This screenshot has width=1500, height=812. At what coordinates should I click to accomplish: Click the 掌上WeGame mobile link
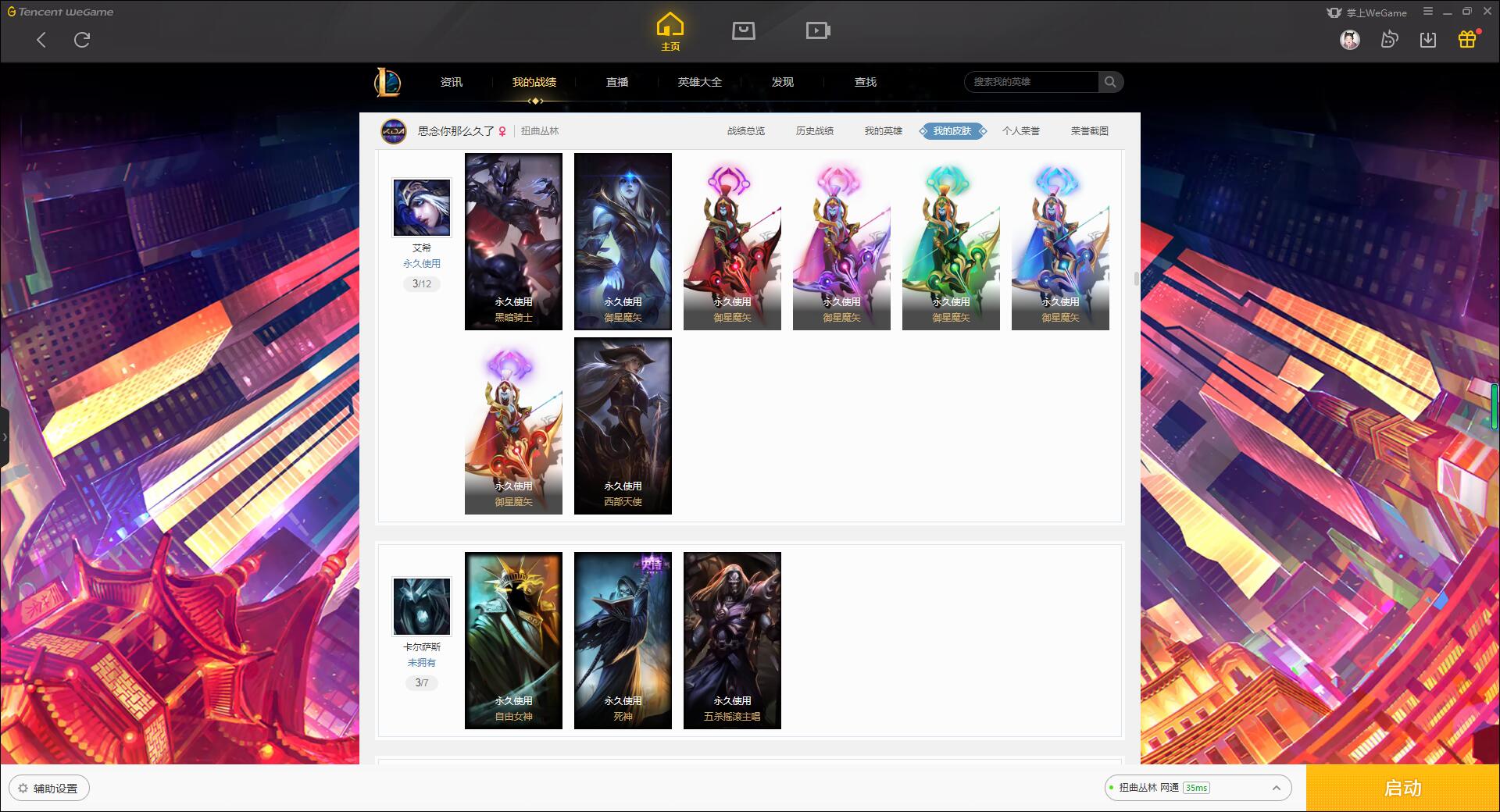(1367, 12)
